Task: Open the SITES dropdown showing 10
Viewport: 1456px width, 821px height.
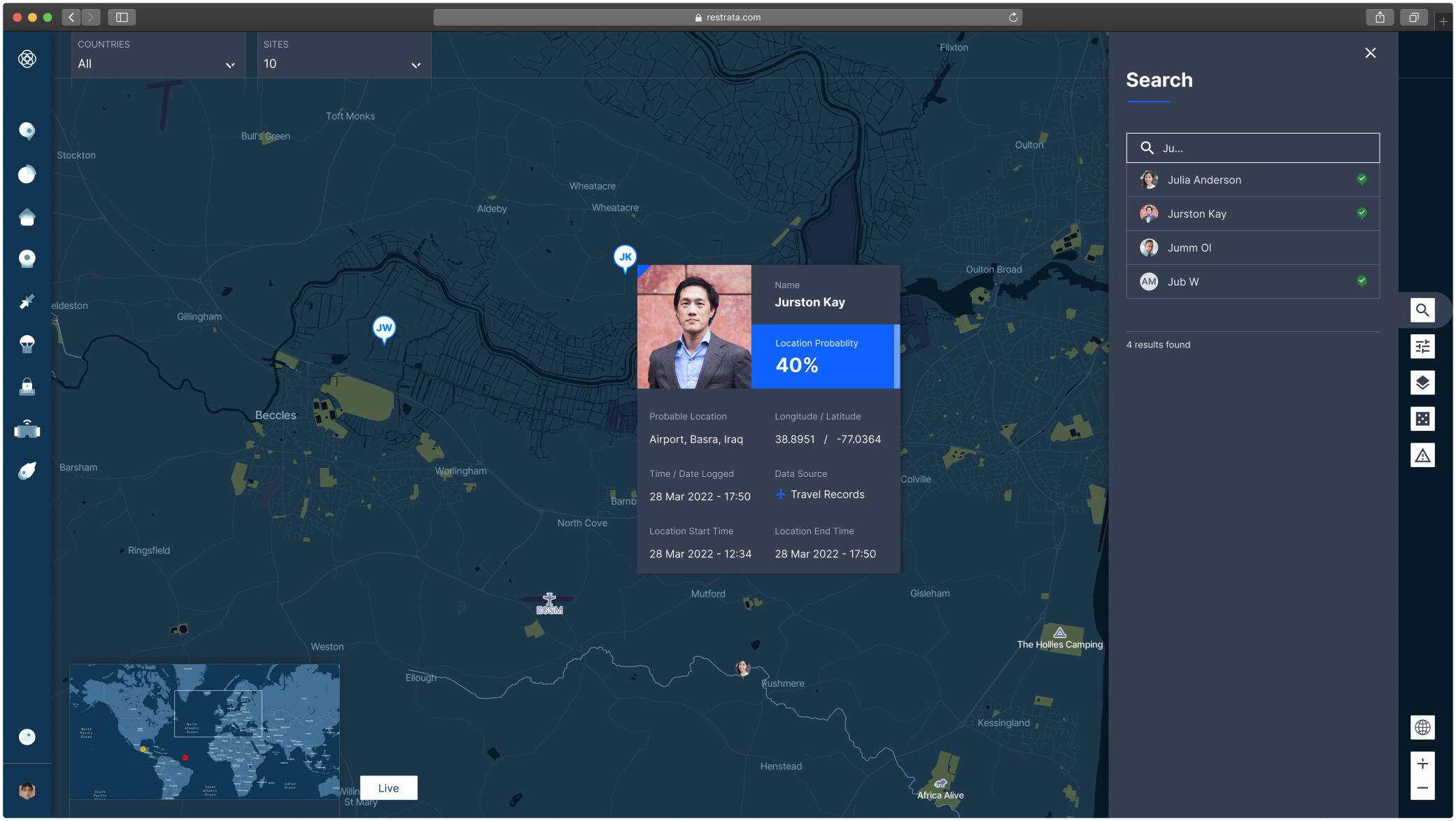Action: tap(416, 64)
